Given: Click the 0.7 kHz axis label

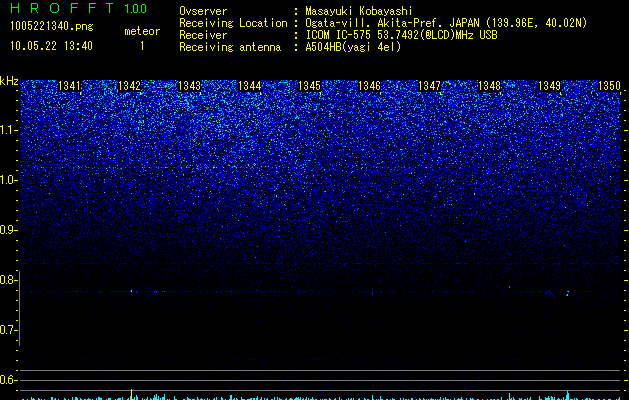Looking at the screenshot, I should pyautogui.click(x=7, y=330).
